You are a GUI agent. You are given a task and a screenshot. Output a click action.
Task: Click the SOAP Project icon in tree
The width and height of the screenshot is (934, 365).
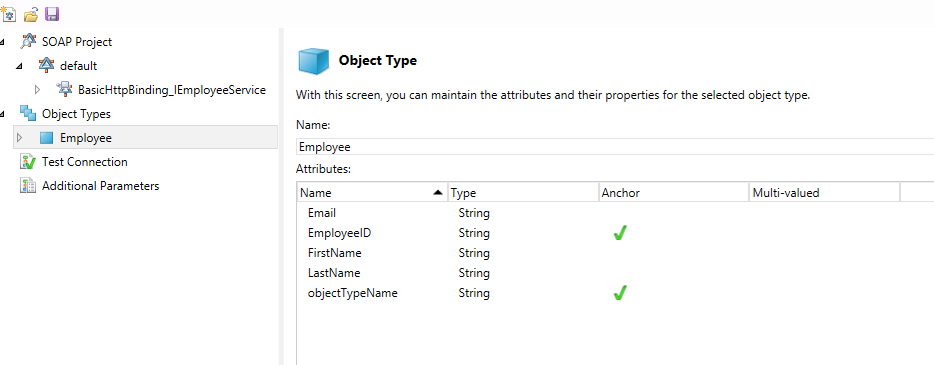click(x=28, y=42)
